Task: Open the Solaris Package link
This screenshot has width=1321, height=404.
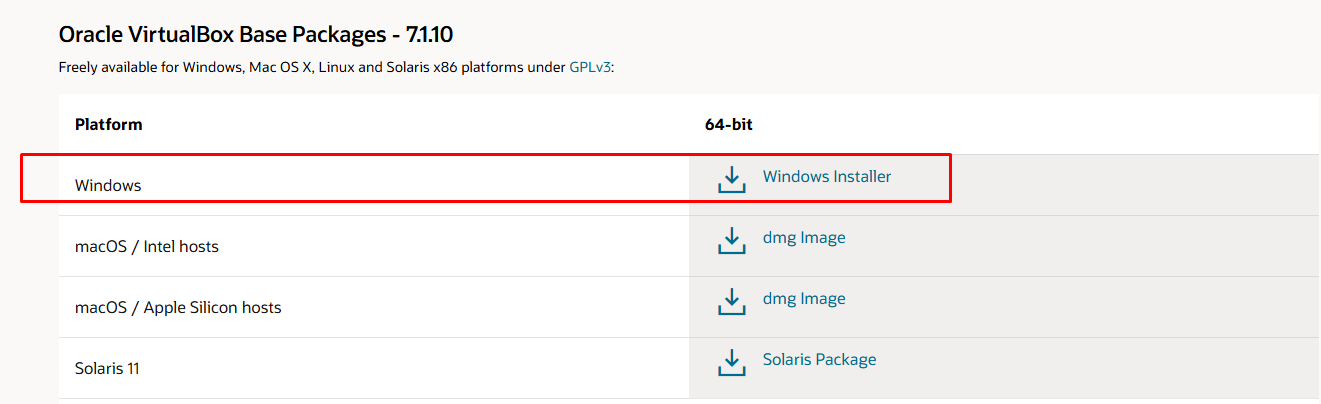Action: pyautogui.click(x=819, y=360)
